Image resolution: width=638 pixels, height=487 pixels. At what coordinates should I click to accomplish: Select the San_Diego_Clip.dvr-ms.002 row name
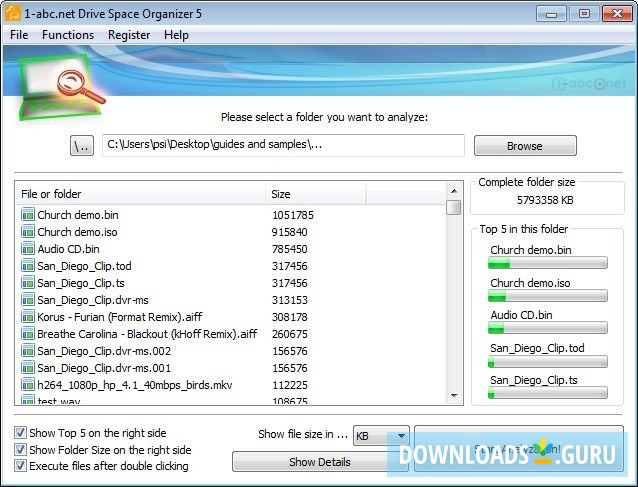(104, 351)
